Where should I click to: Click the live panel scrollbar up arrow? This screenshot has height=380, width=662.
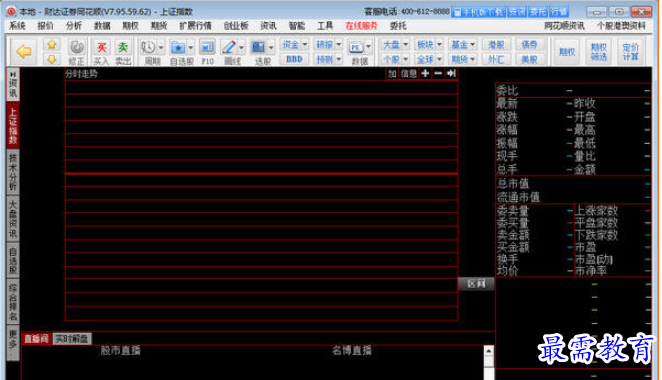[x=488, y=351]
